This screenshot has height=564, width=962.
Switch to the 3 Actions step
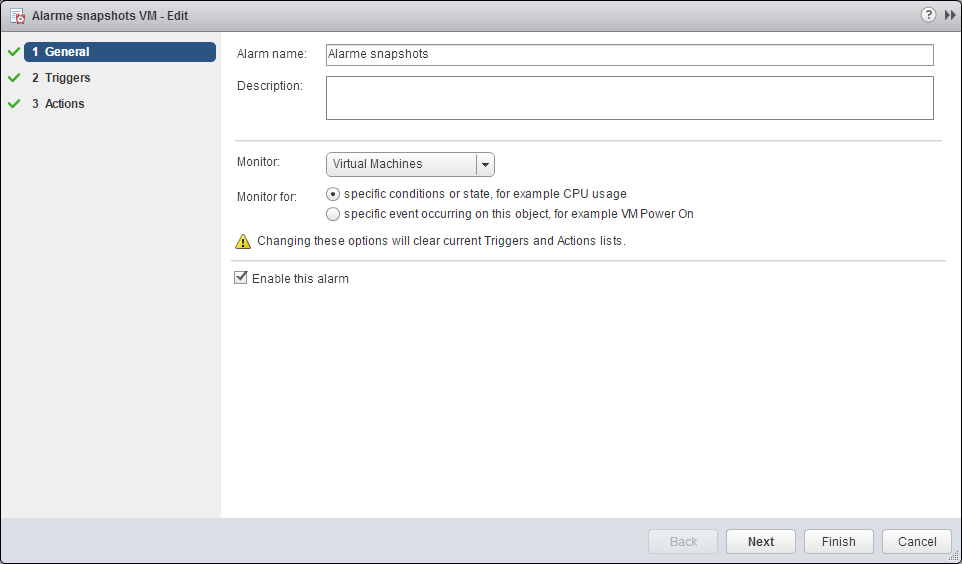[x=64, y=104]
